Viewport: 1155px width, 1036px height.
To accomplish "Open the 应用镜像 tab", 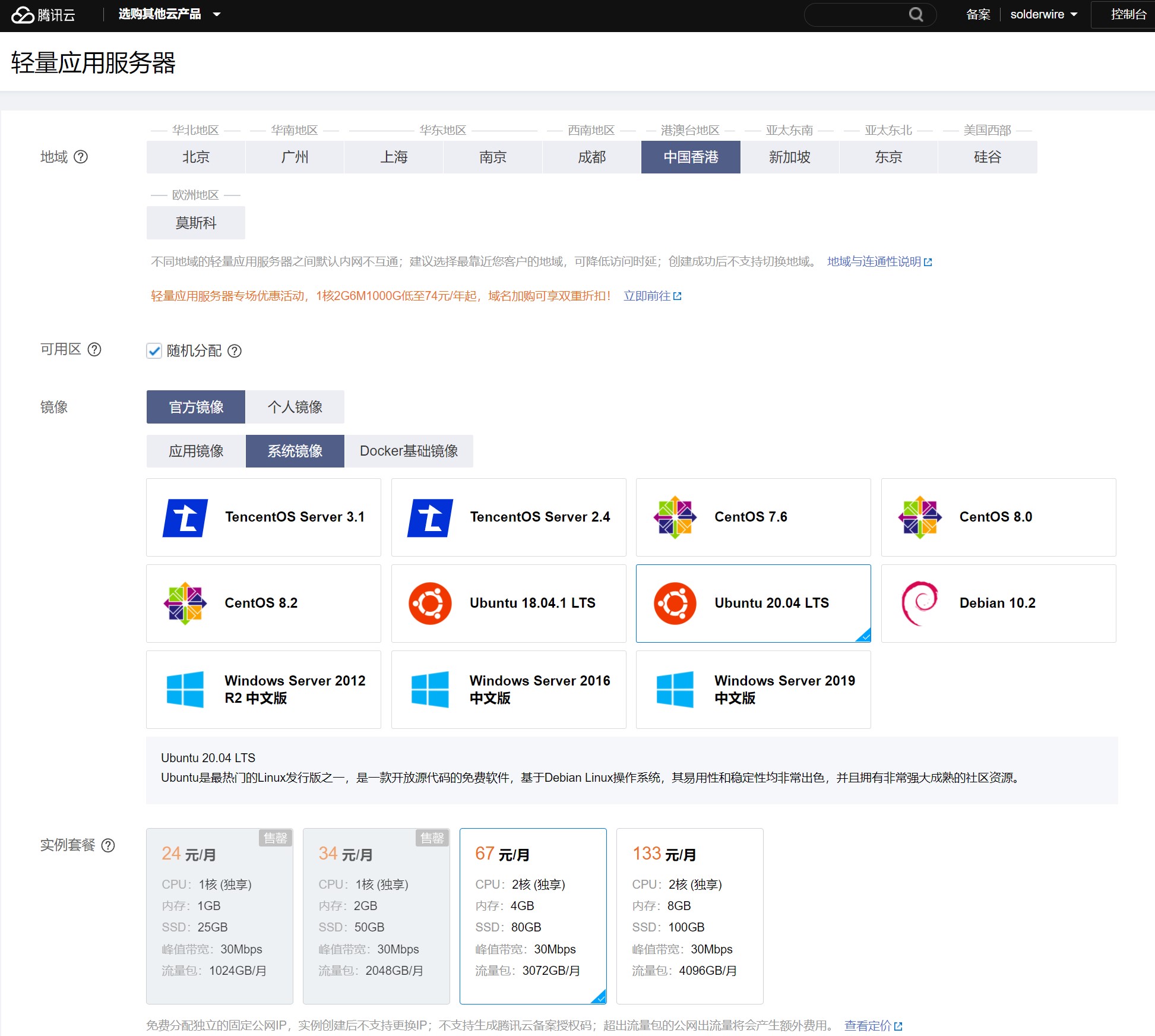I will point(196,451).
